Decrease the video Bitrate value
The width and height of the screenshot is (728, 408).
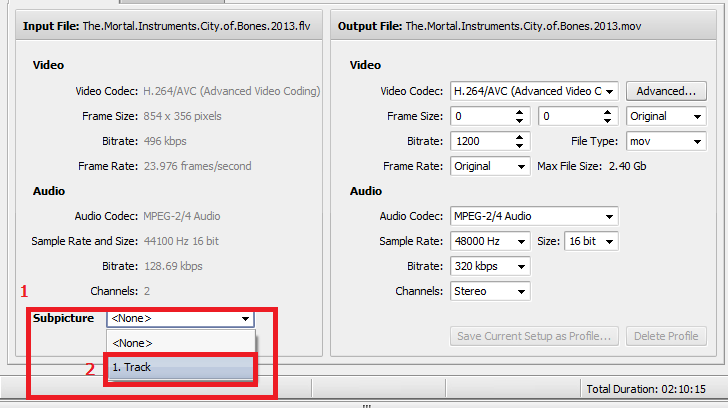click(520, 146)
